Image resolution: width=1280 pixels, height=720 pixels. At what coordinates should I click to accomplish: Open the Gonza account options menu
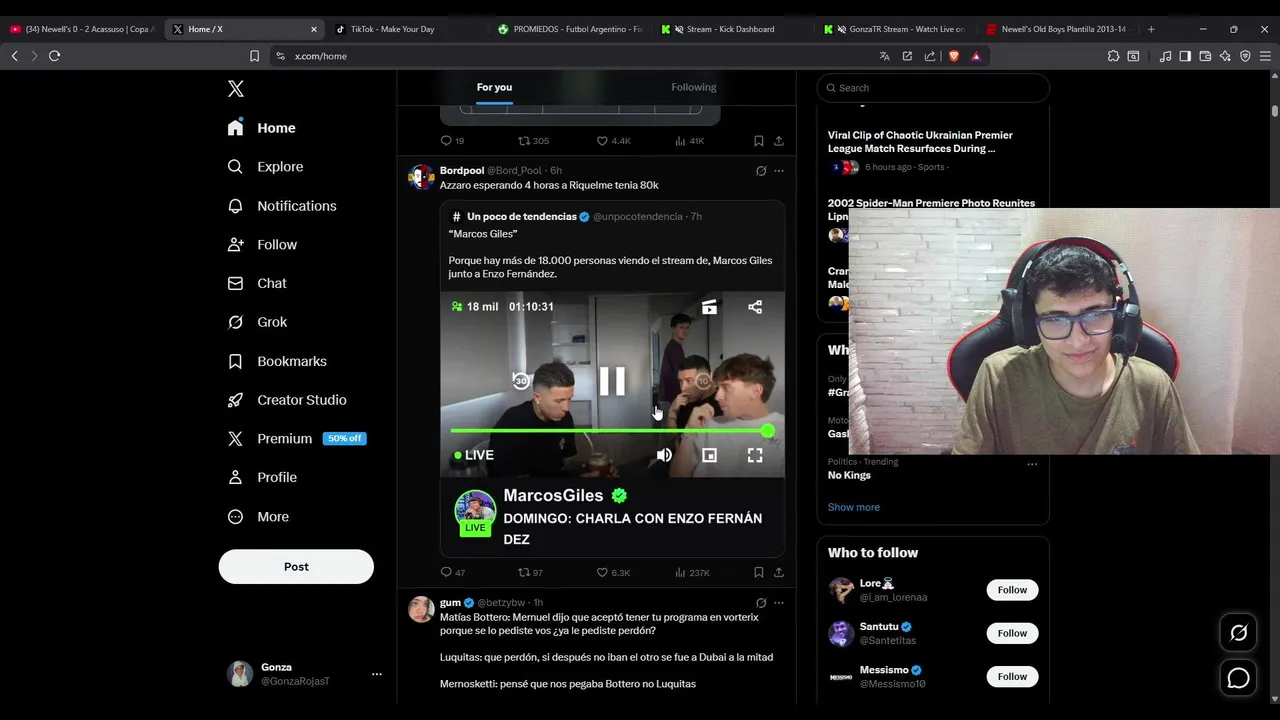pos(377,674)
